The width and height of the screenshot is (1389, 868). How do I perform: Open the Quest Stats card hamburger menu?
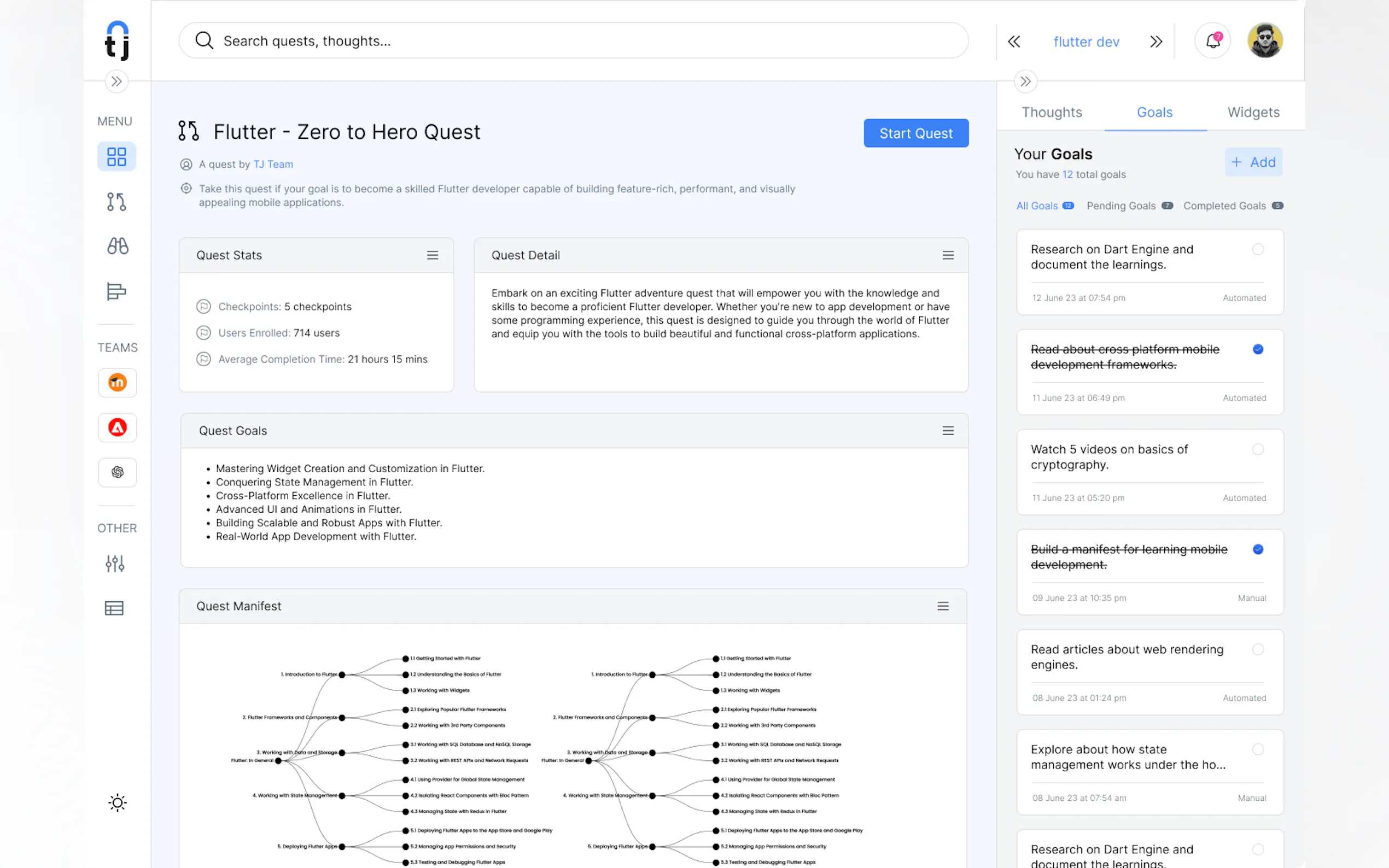433,255
